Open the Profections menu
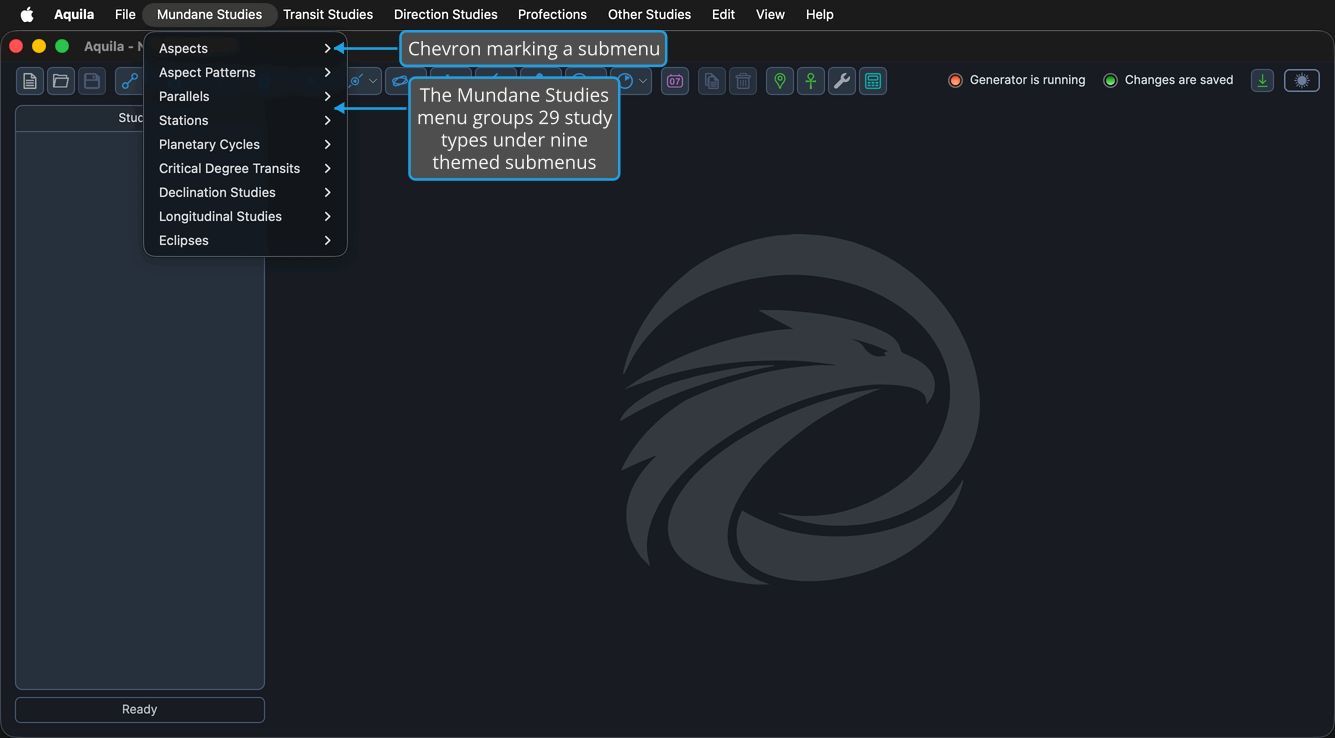1335x738 pixels. pos(552,14)
